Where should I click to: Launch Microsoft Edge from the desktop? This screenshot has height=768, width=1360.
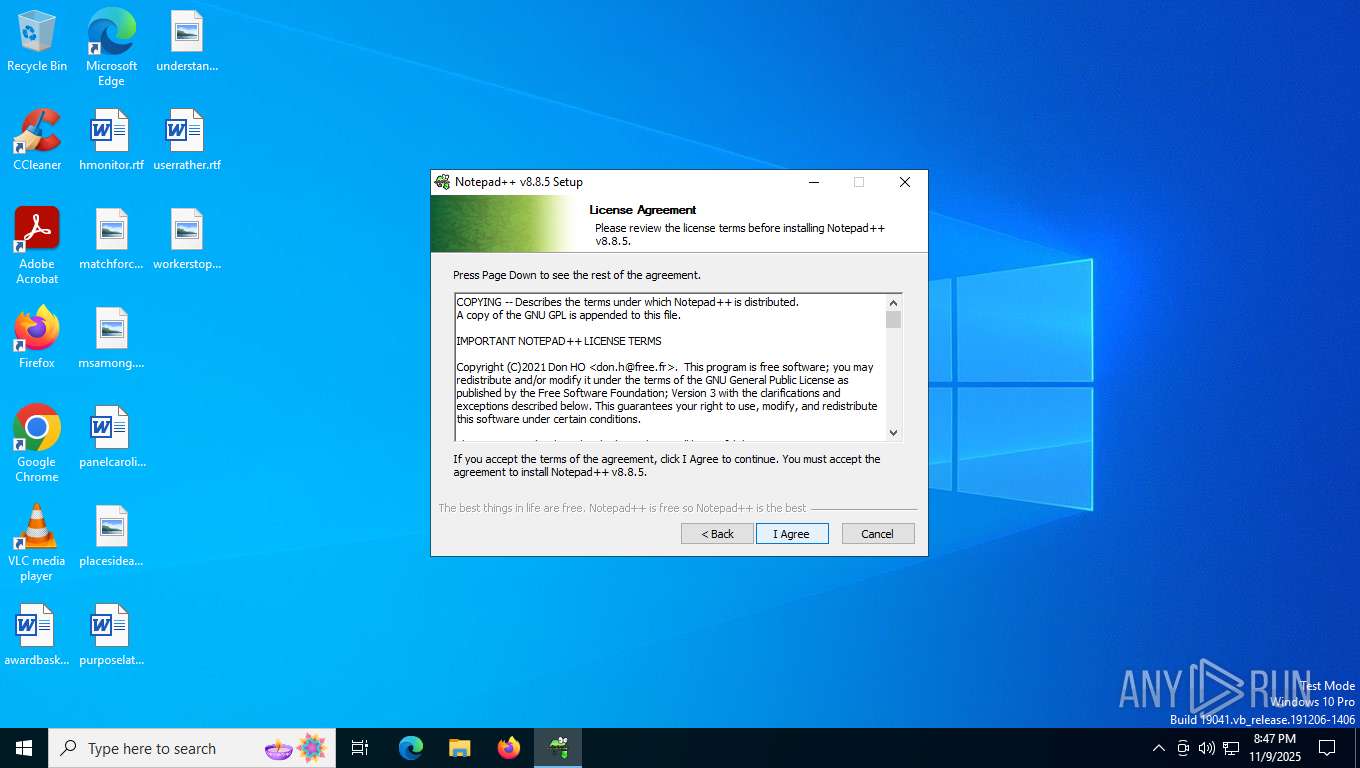(111, 48)
